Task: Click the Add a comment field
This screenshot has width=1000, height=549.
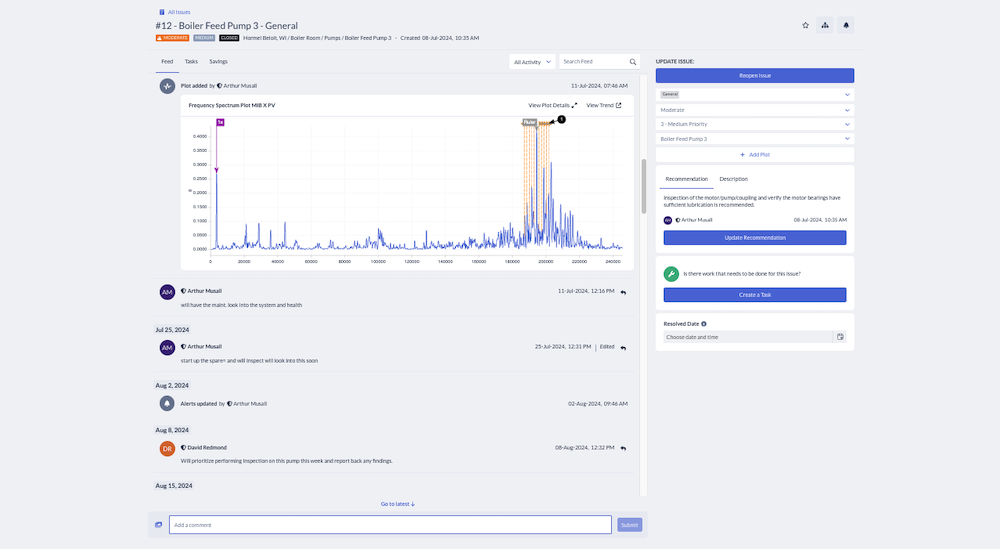Action: 389,525
